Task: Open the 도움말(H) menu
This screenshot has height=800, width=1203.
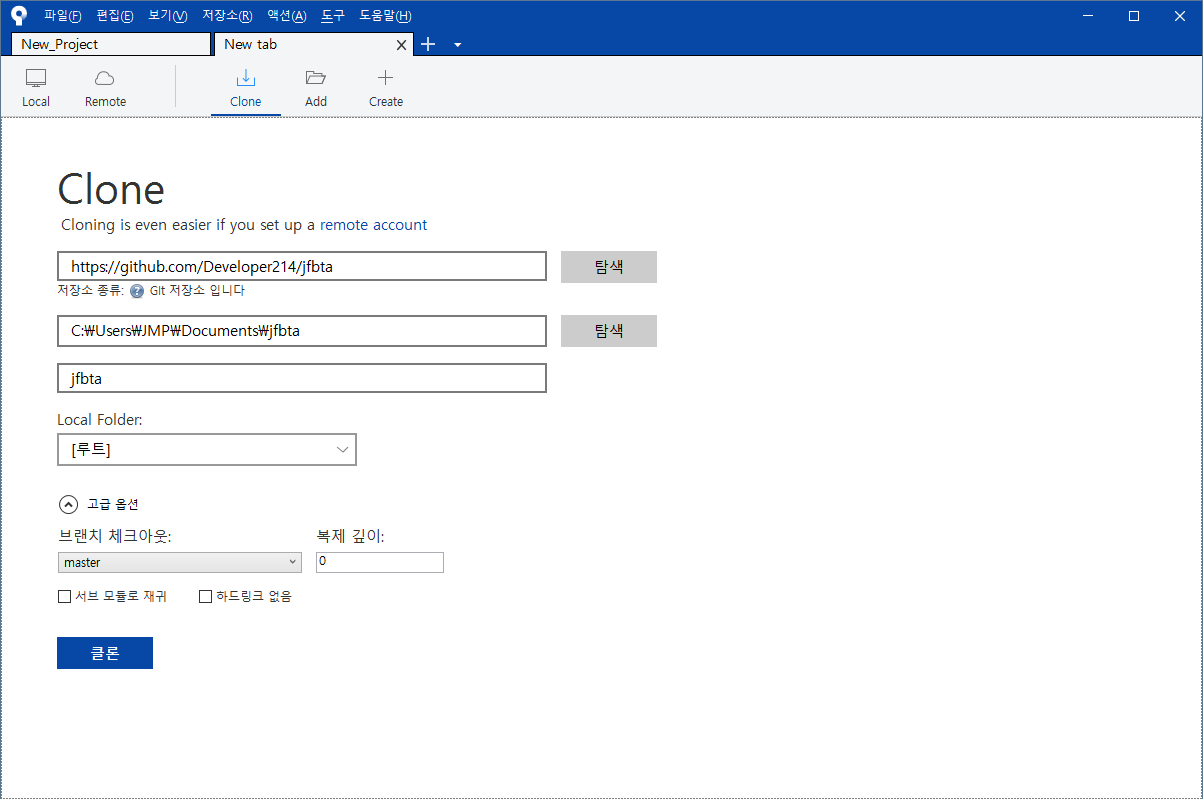Action: 385,16
